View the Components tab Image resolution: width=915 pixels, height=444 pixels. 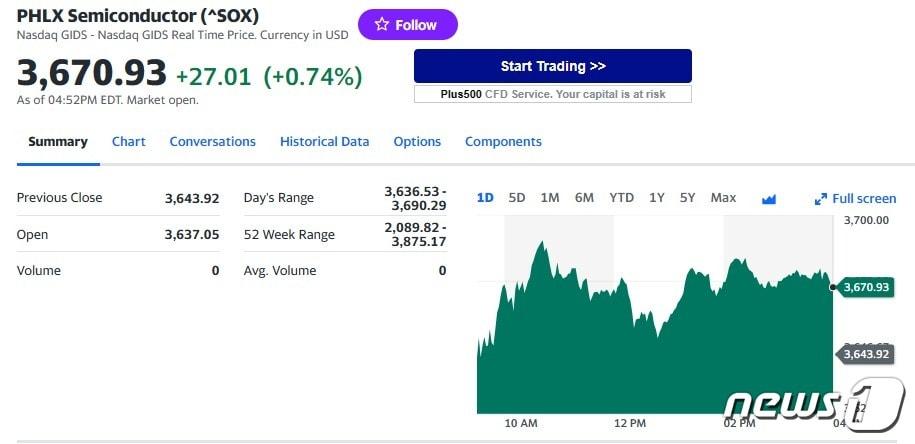tap(503, 142)
